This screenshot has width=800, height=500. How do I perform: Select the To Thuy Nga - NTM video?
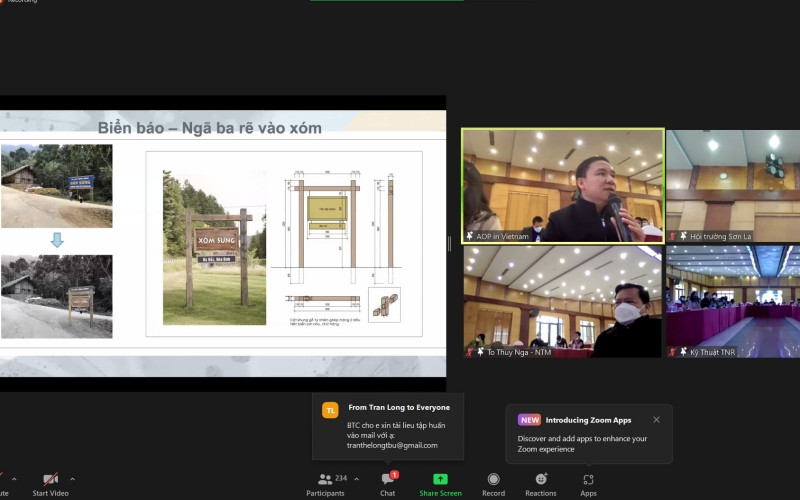pos(563,301)
